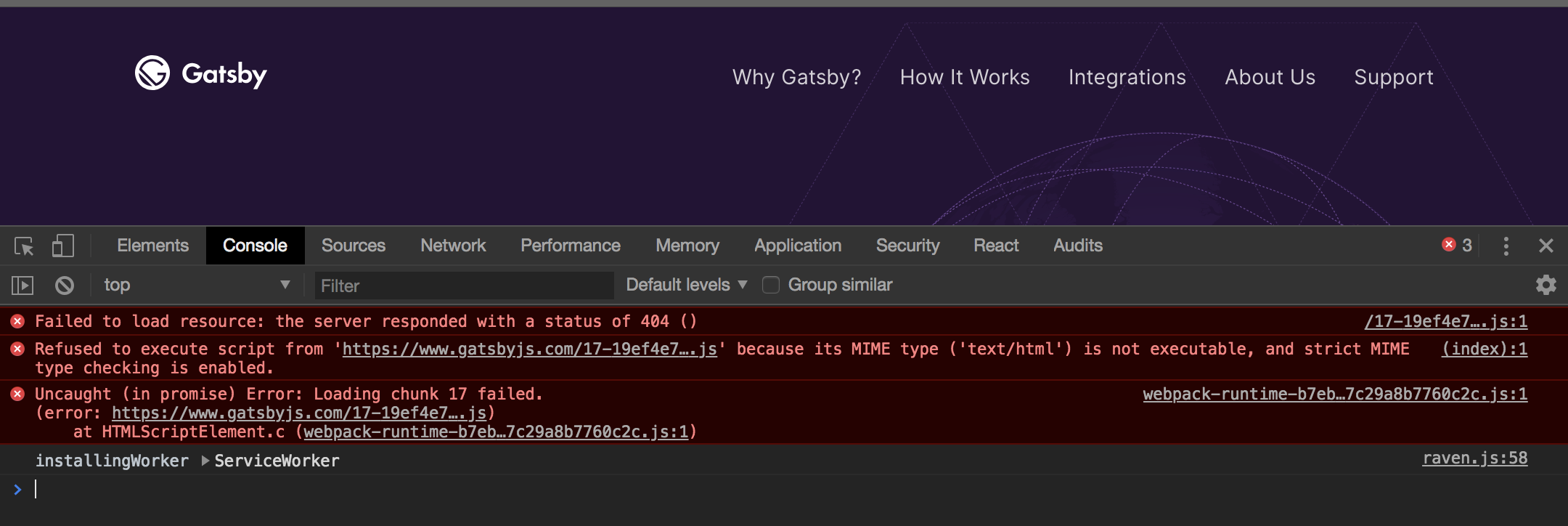Open the React tab

click(x=996, y=246)
